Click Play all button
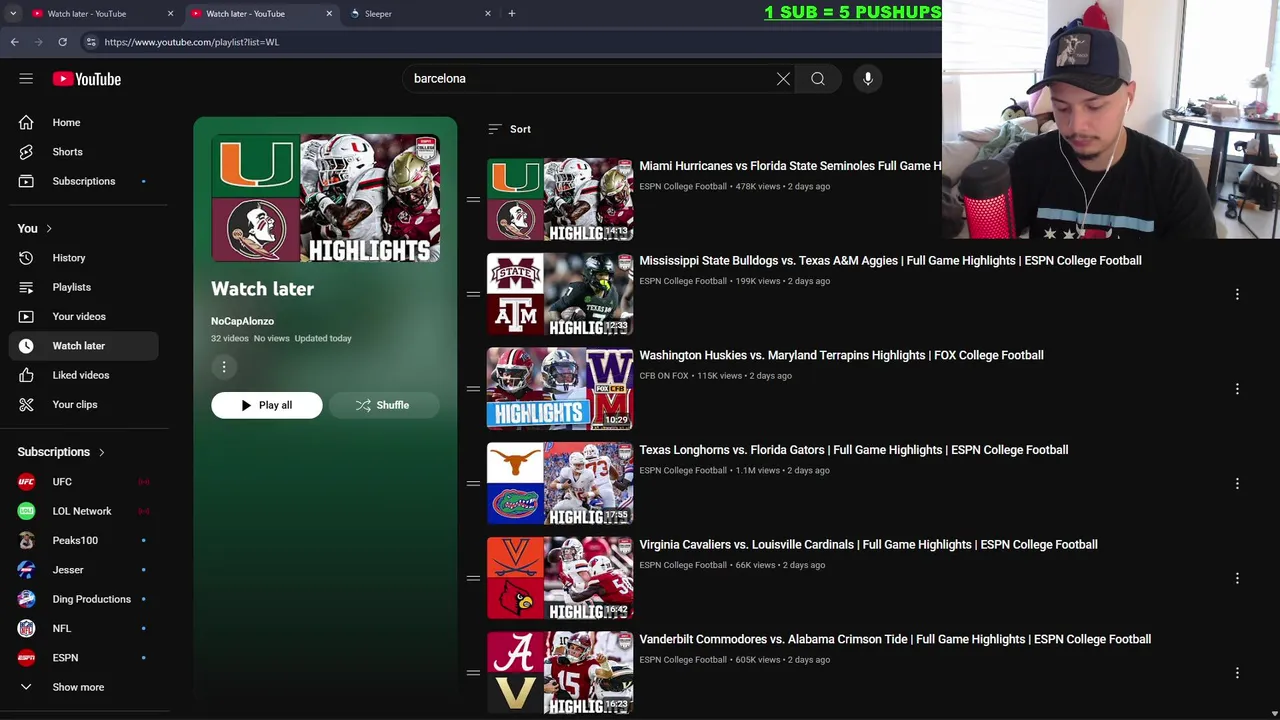The width and height of the screenshot is (1280, 720). [x=266, y=405]
